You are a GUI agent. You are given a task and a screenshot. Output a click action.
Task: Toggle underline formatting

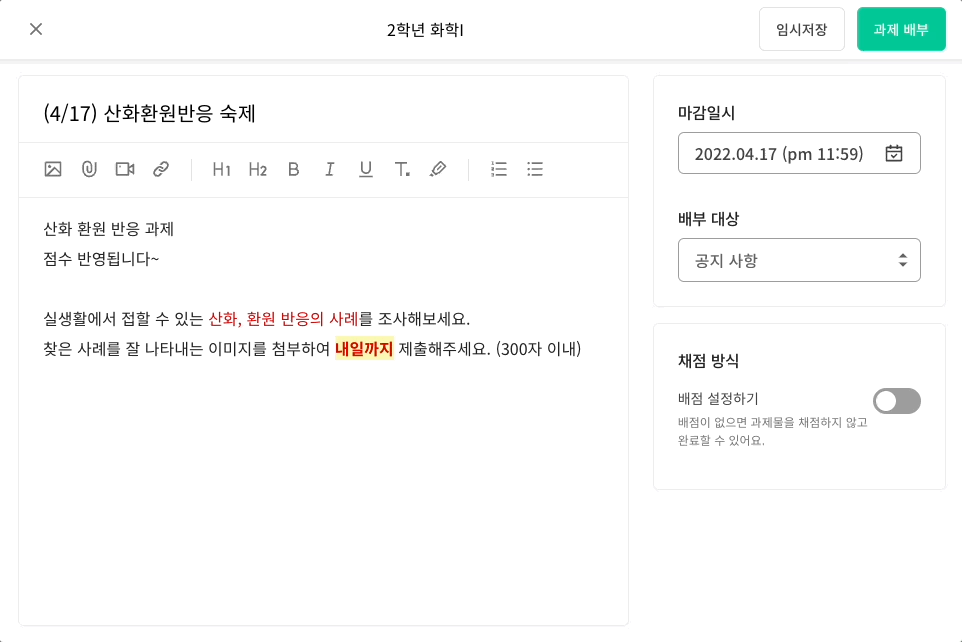pos(366,169)
